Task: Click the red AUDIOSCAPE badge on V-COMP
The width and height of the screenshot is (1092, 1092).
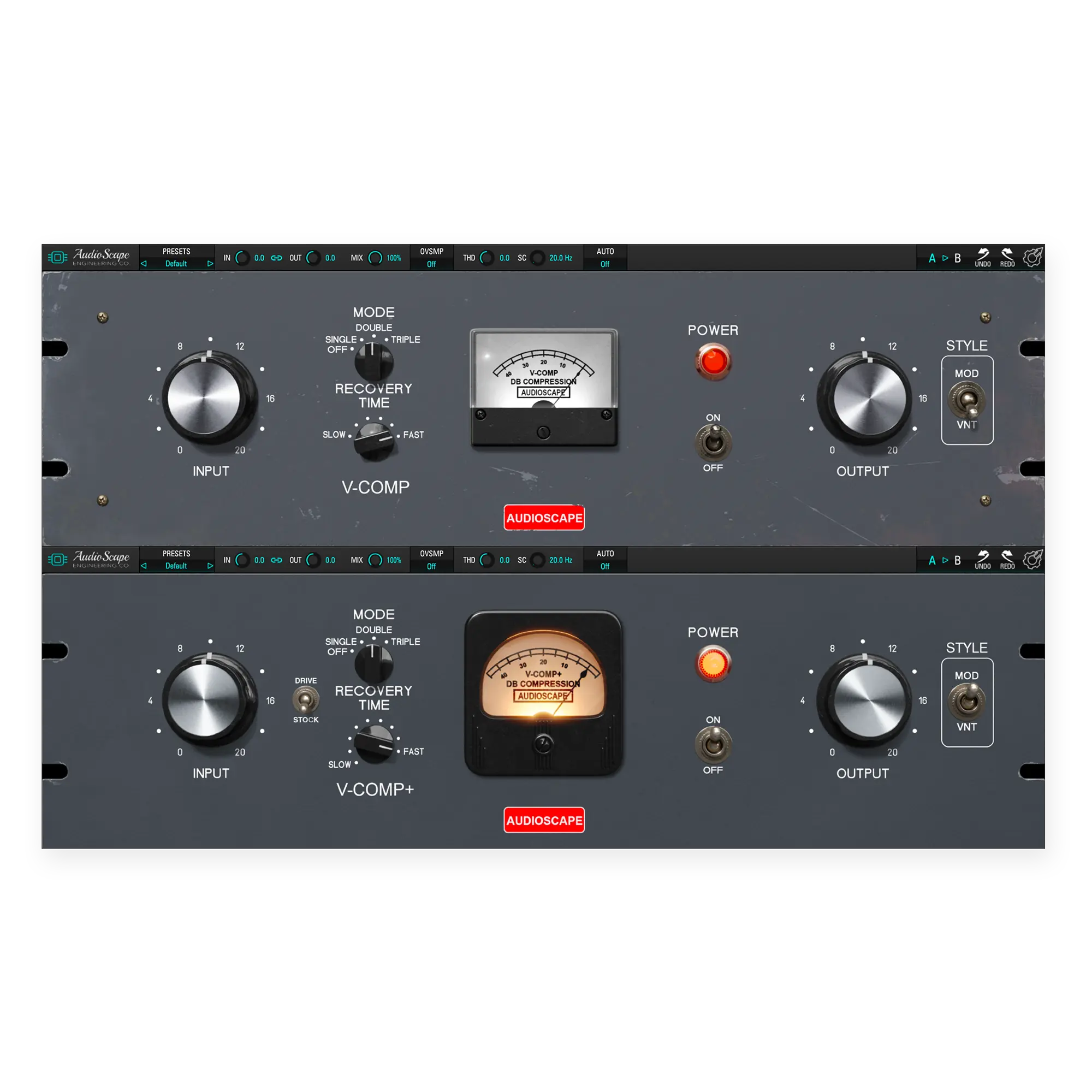Action: click(x=544, y=517)
